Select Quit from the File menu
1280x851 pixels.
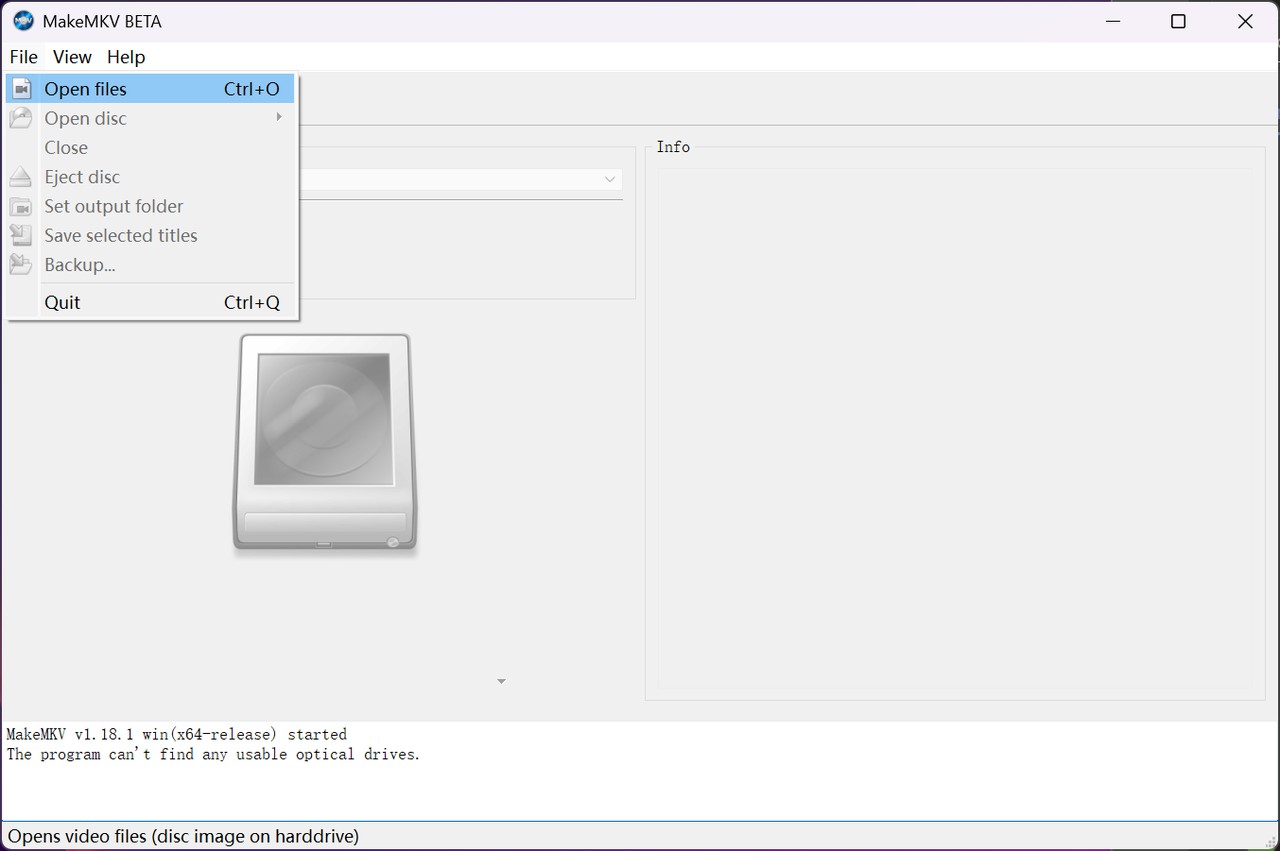151,302
